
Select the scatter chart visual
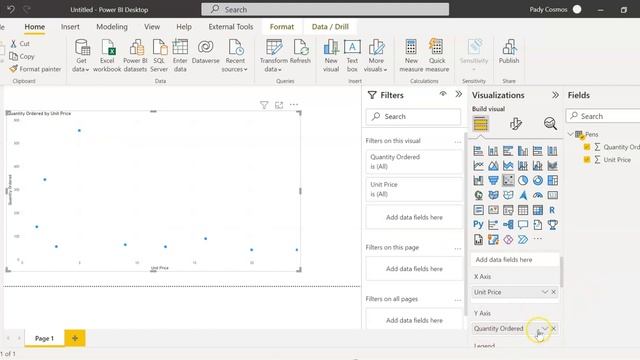coord(508,180)
